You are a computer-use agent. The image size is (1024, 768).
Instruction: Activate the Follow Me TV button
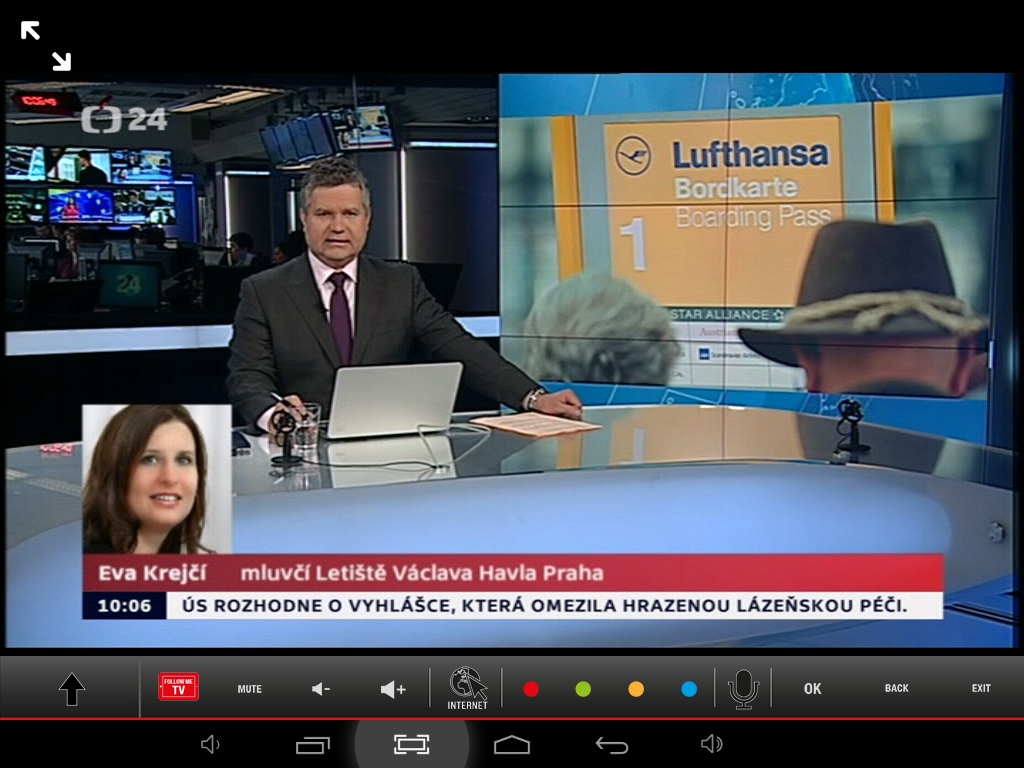pos(178,687)
